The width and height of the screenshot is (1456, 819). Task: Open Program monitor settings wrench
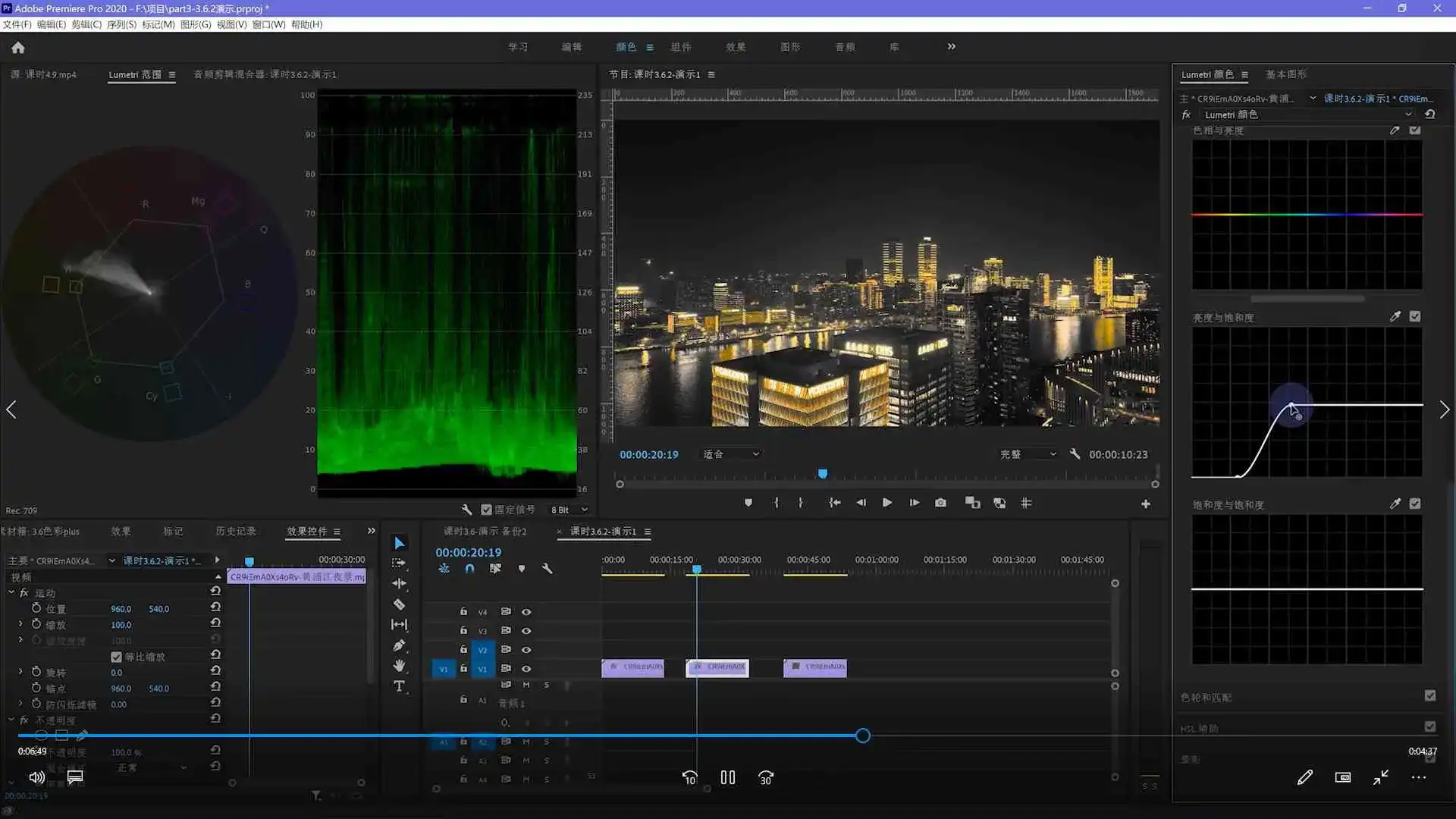pyautogui.click(x=1075, y=454)
